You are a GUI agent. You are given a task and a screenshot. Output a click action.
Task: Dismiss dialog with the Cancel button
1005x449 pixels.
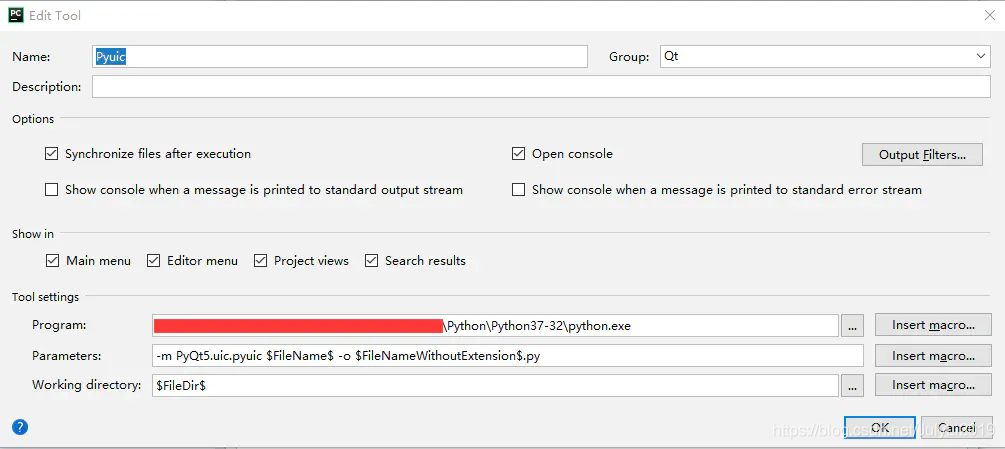click(957, 427)
